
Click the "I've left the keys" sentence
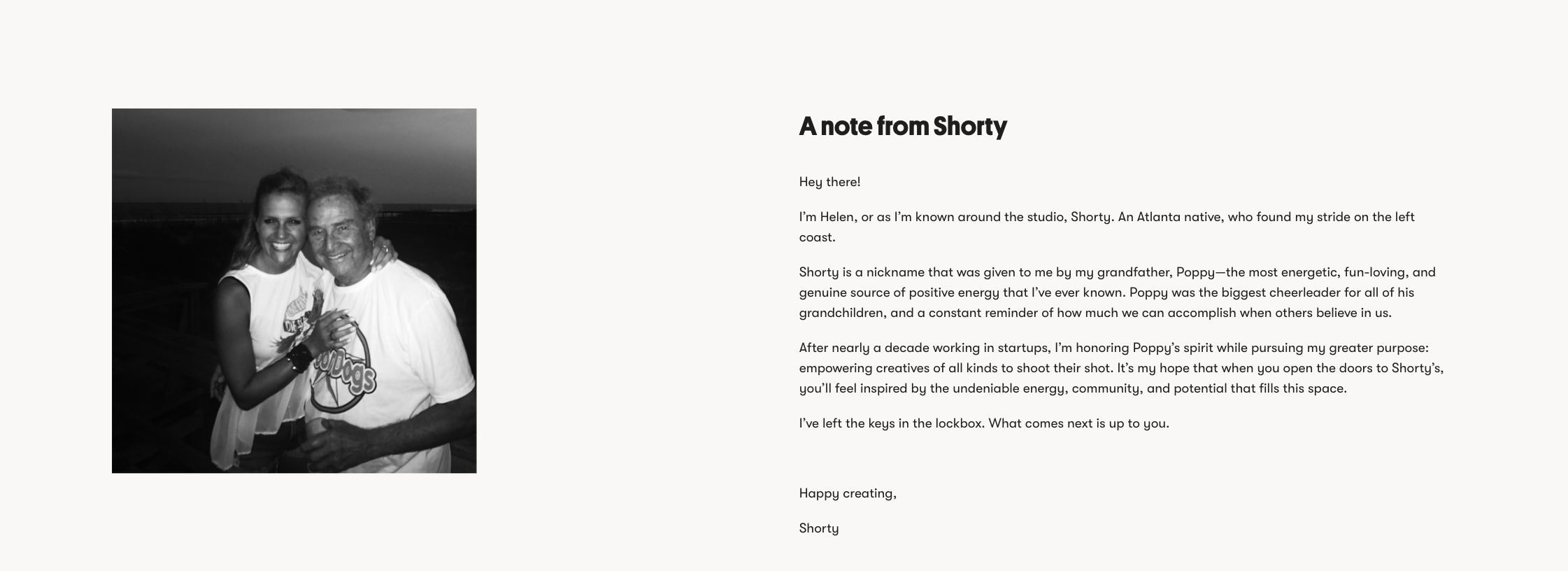coord(983,423)
